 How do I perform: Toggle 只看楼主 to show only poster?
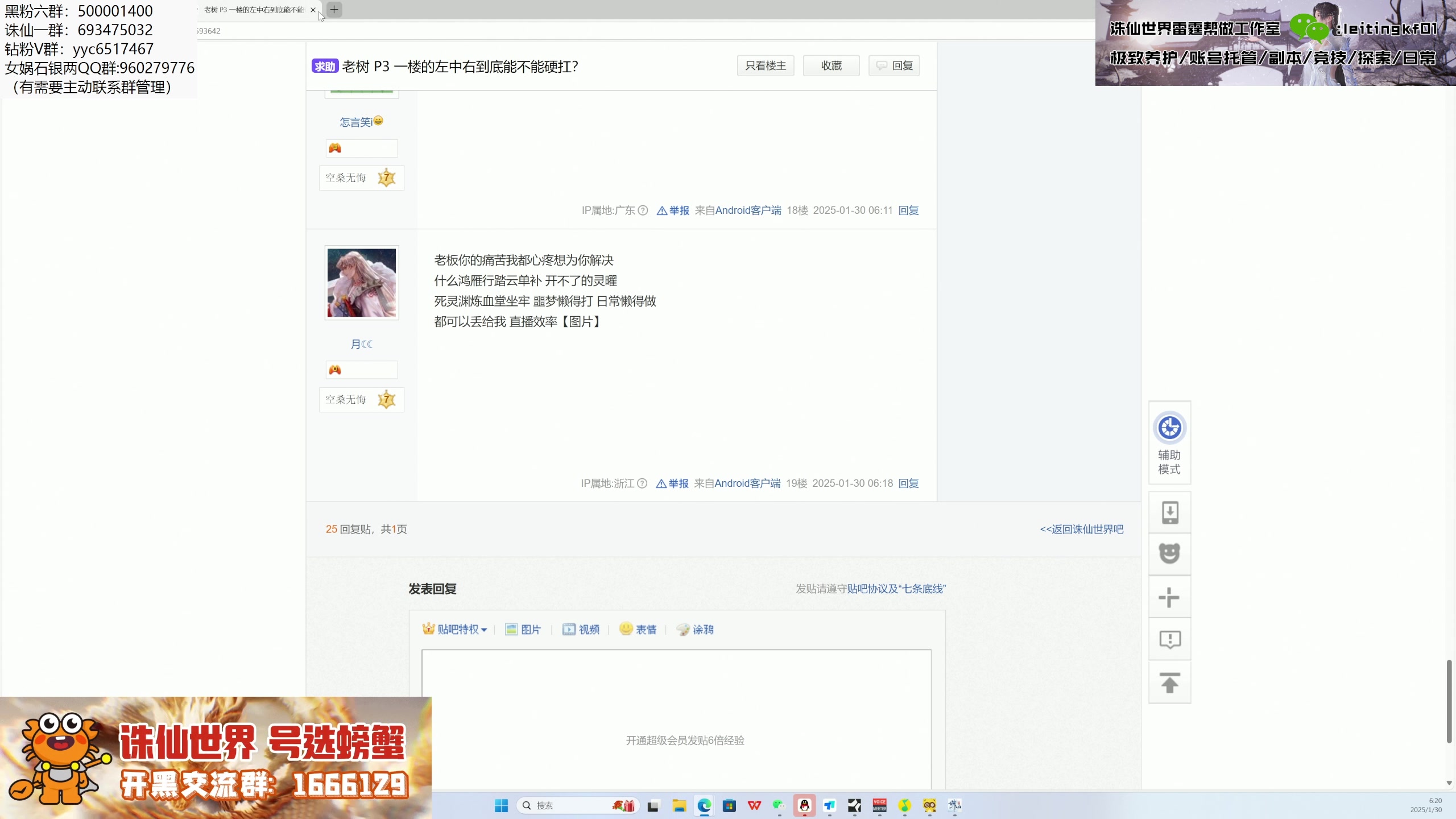pos(765,65)
